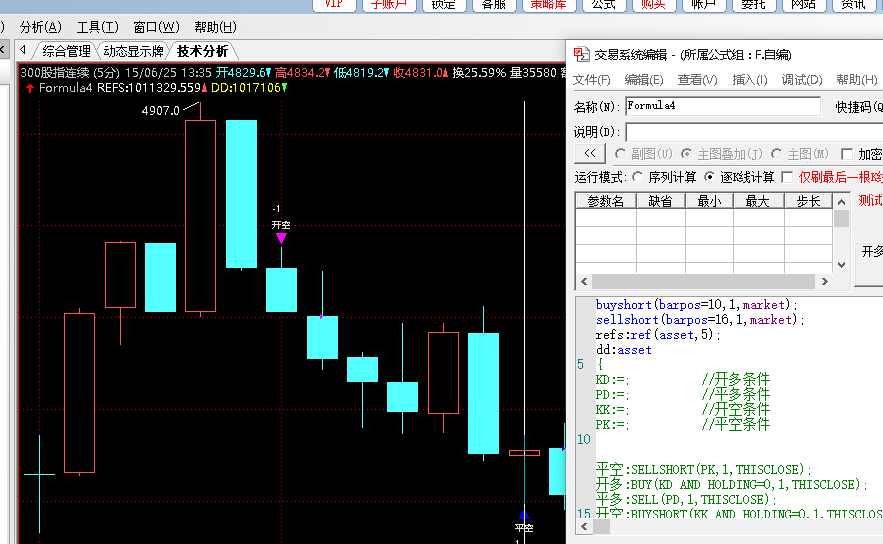Switch to the 动态显示牌 tab

pos(133,51)
